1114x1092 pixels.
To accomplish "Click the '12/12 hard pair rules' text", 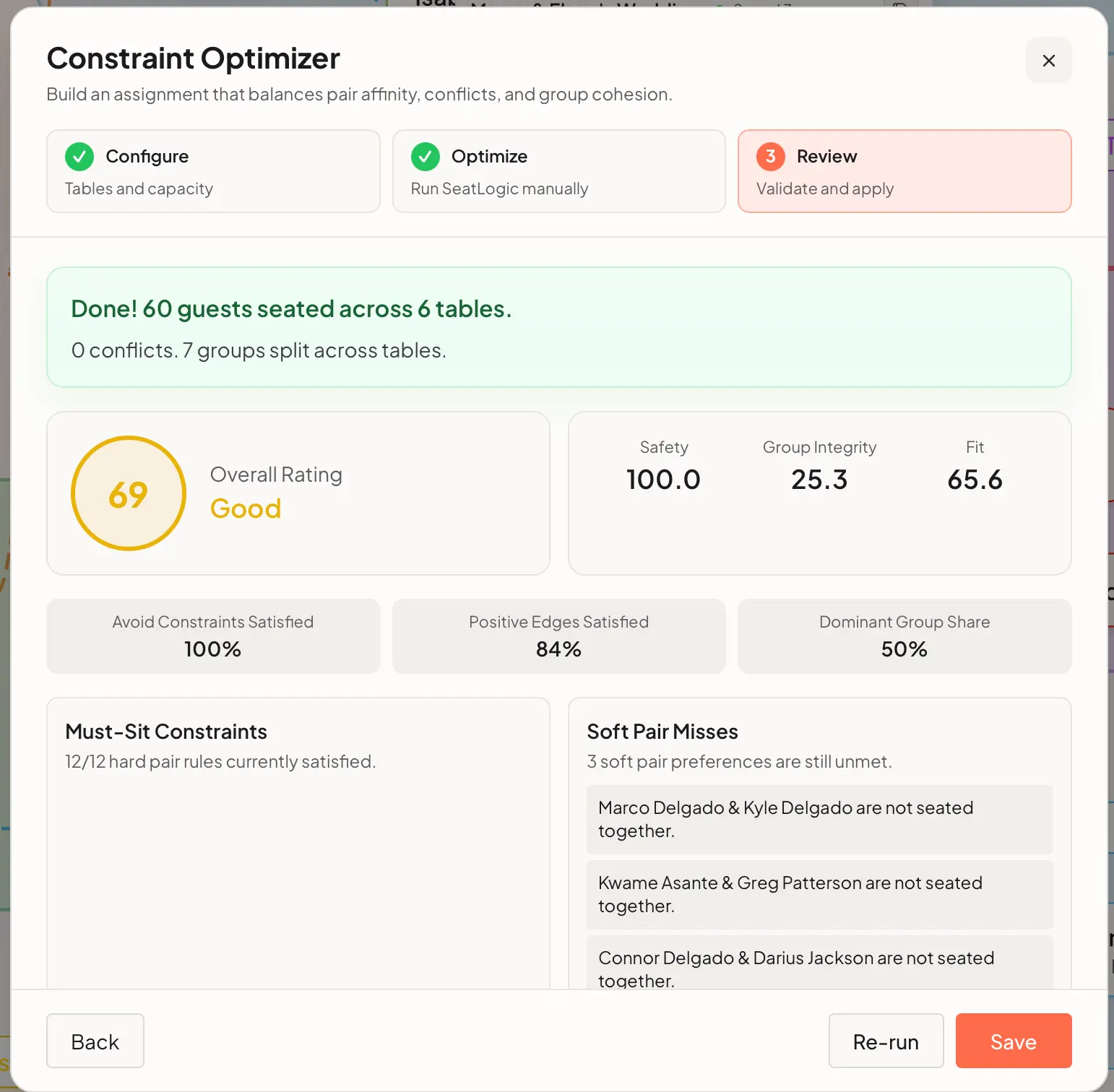I will pos(220,762).
